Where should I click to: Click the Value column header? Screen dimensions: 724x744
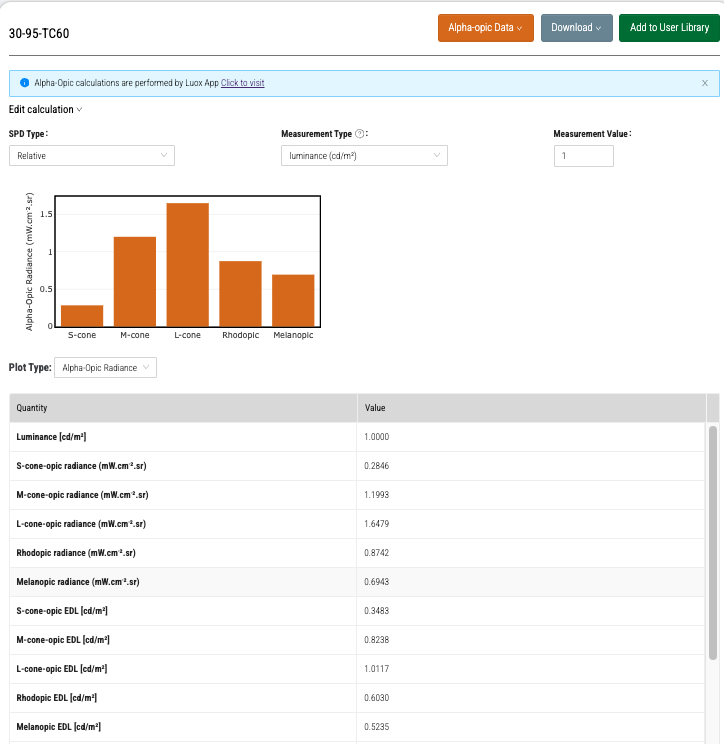click(531, 408)
